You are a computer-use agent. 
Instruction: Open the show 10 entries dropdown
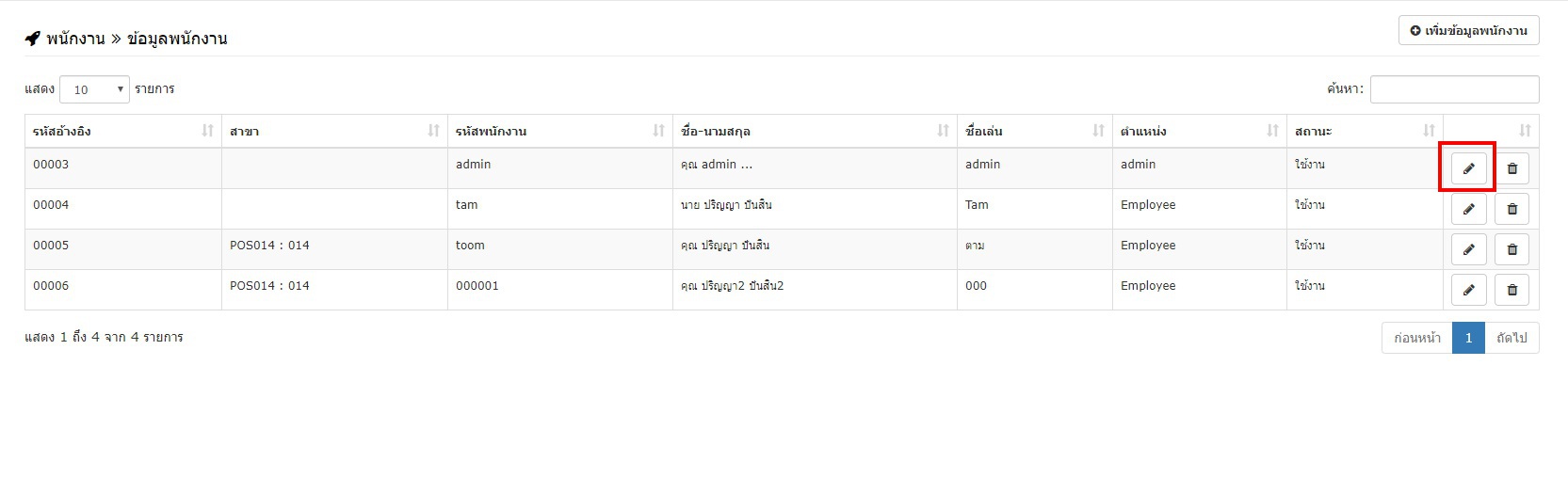pos(94,89)
